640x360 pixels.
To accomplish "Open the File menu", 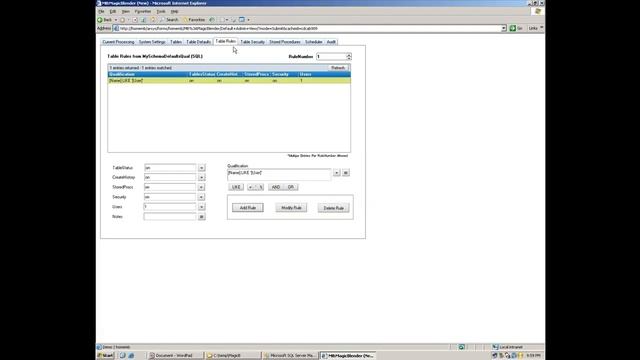I will pos(101,11).
